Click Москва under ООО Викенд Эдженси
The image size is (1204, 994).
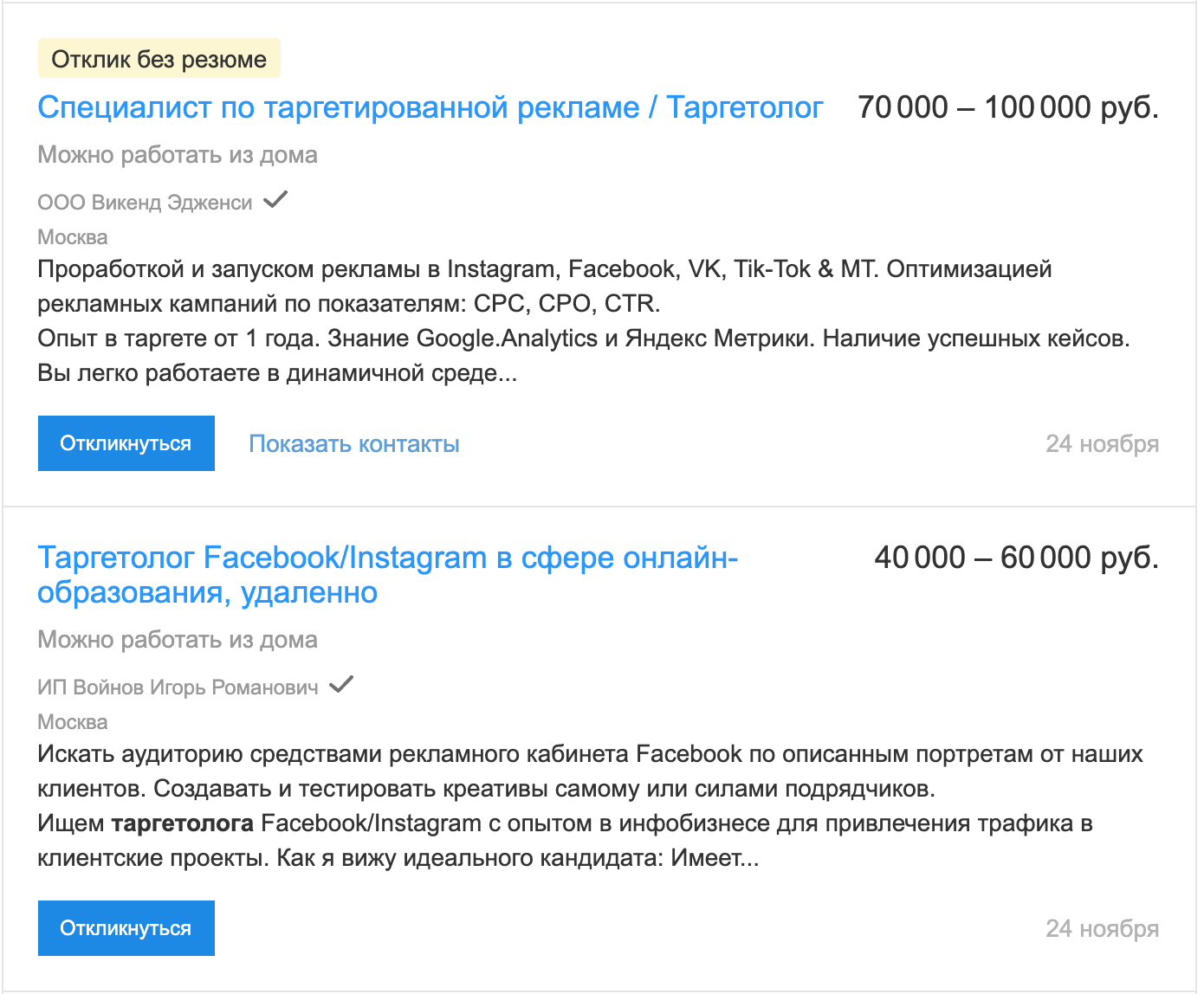[73, 237]
